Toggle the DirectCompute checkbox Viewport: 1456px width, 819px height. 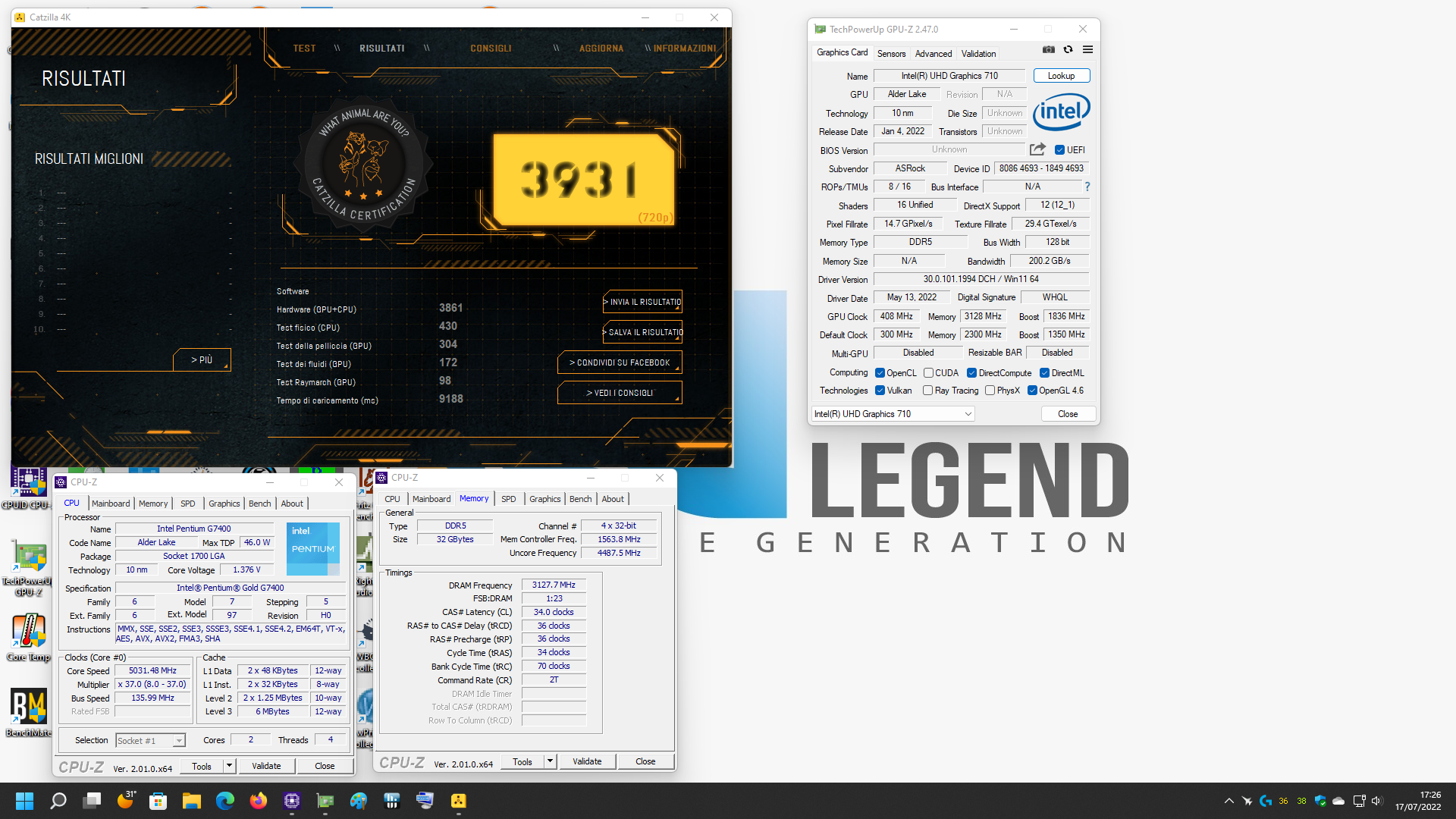point(971,373)
